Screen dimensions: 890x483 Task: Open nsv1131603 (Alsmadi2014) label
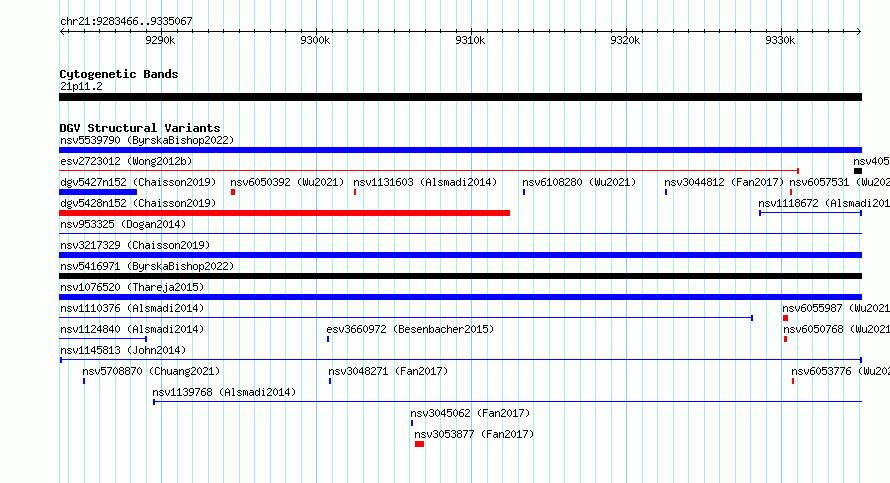click(425, 182)
